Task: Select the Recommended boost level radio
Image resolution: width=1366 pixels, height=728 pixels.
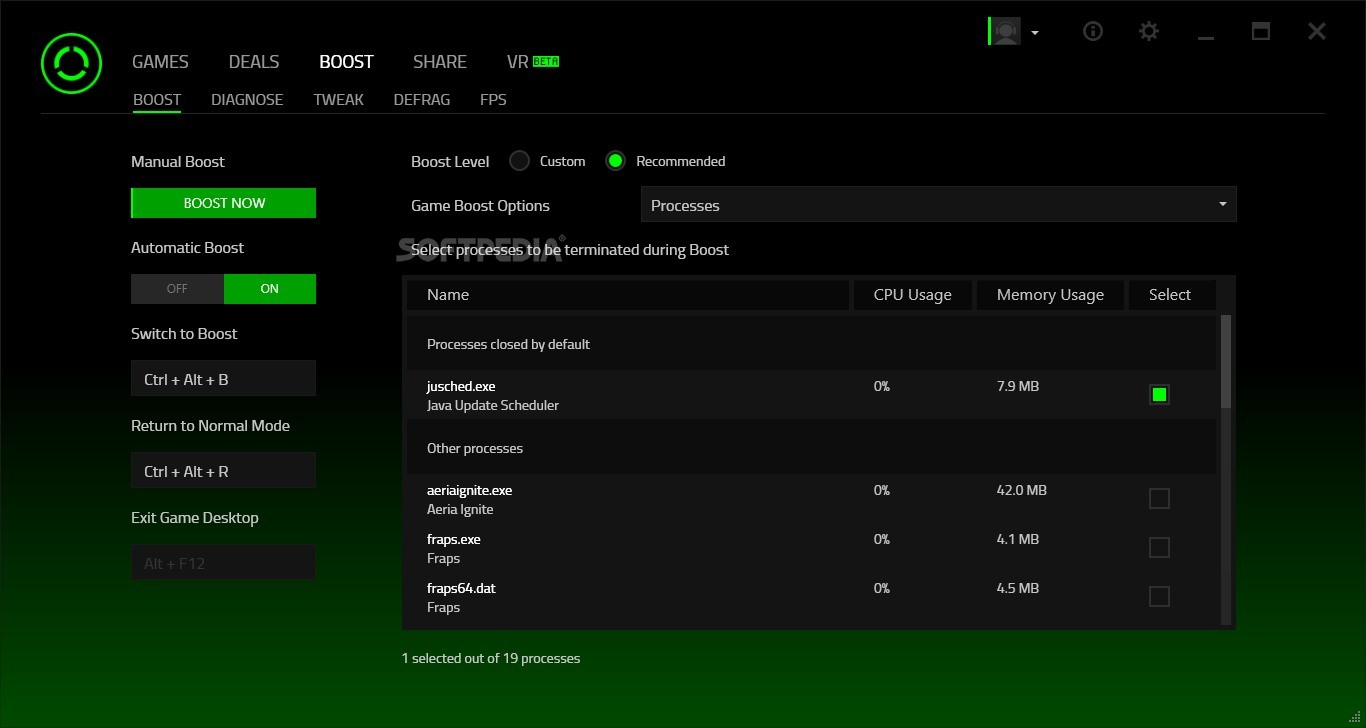Action: (615, 161)
